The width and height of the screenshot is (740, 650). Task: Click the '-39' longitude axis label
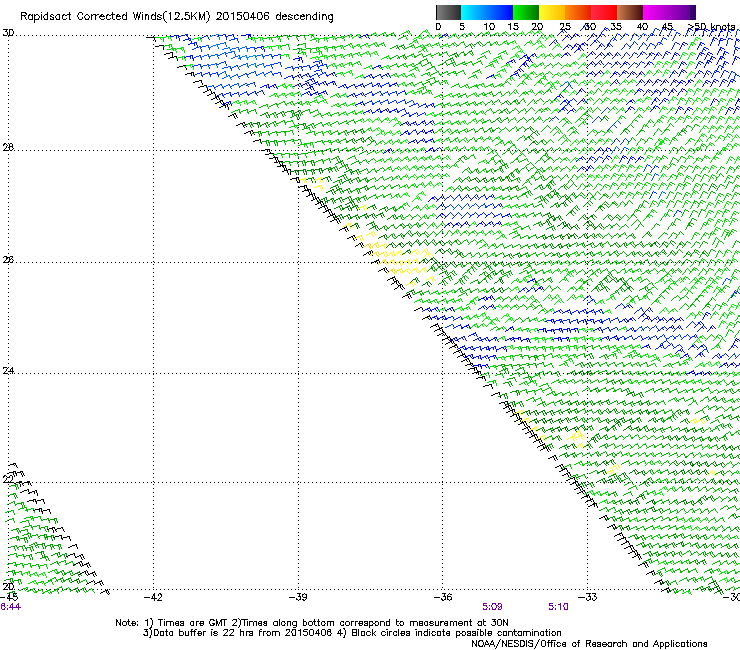(x=298, y=597)
